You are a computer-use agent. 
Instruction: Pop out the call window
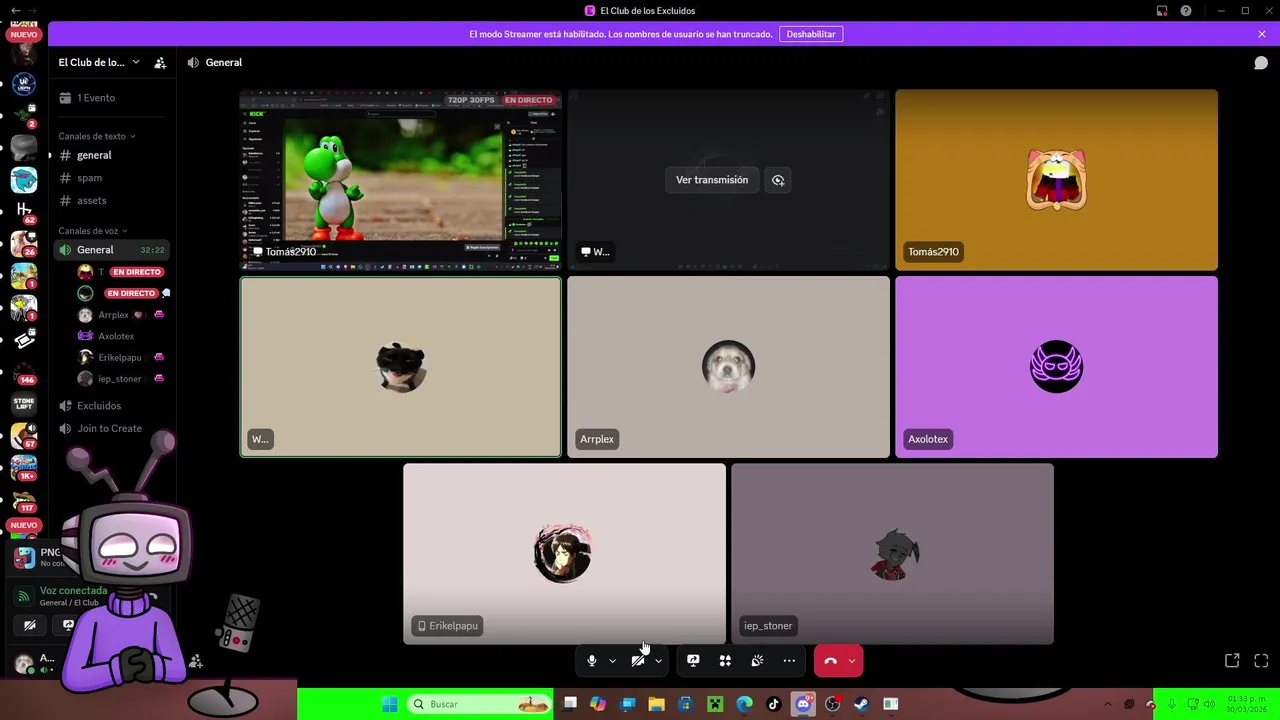click(x=1232, y=661)
